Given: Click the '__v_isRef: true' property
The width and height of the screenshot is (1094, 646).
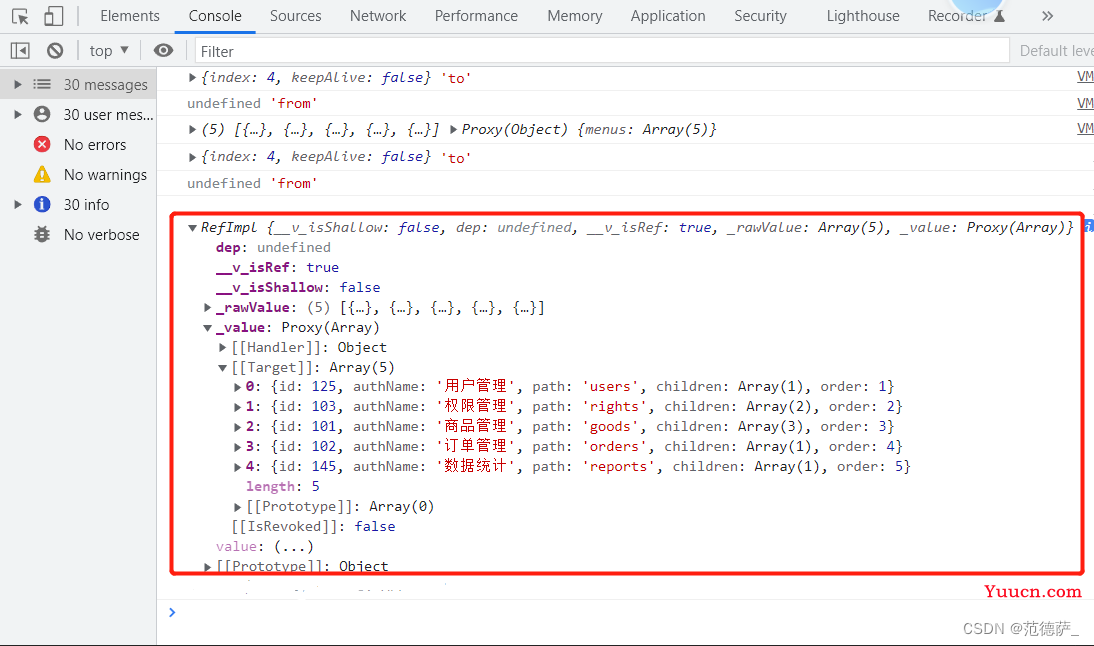Looking at the screenshot, I should 278,267.
